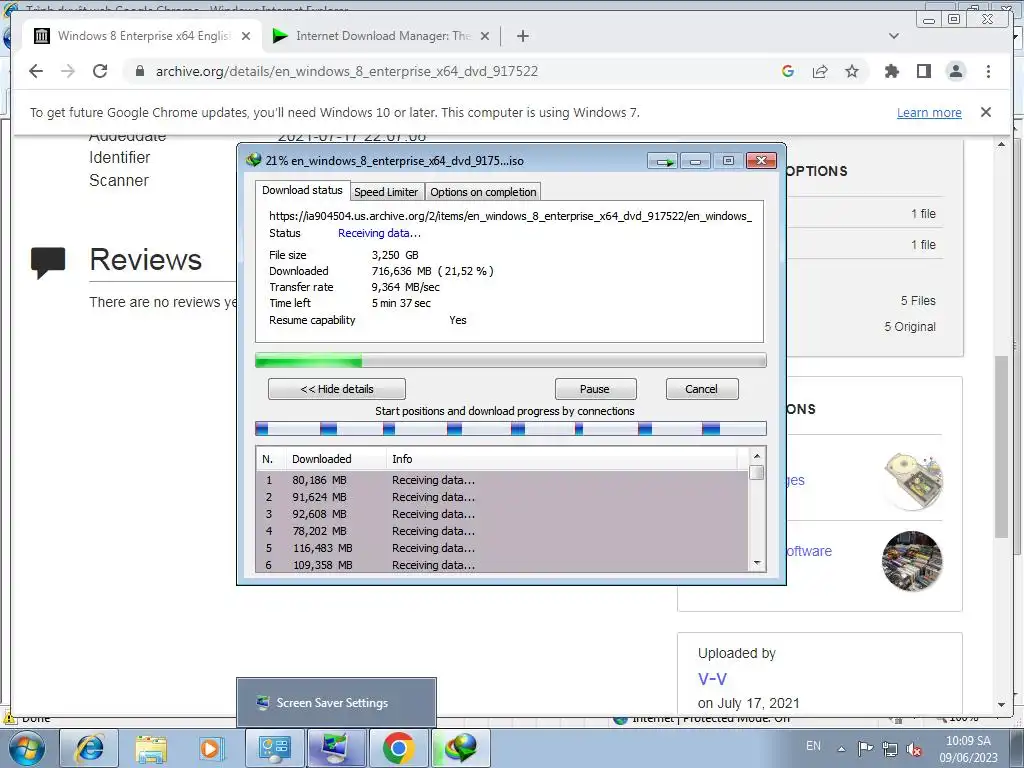Open a new Chrome tab
Viewport: 1024px width, 768px height.
coord(522,36)
